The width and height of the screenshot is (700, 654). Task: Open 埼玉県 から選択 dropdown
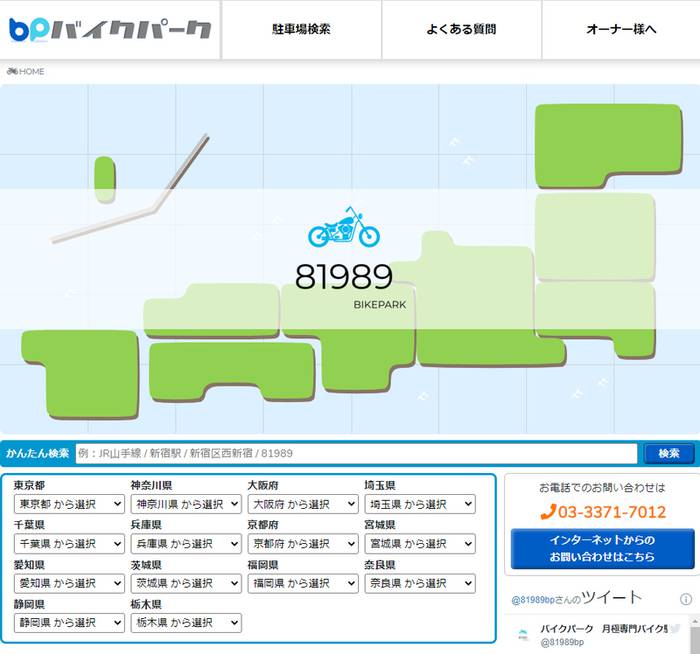[420, 504]
